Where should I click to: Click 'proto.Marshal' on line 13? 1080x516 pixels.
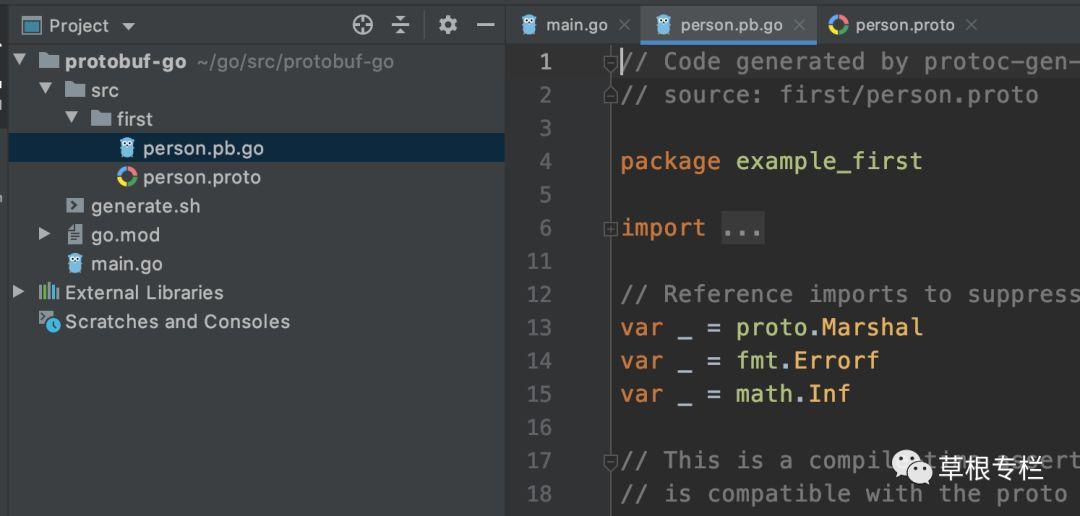[x=829, y=327]
